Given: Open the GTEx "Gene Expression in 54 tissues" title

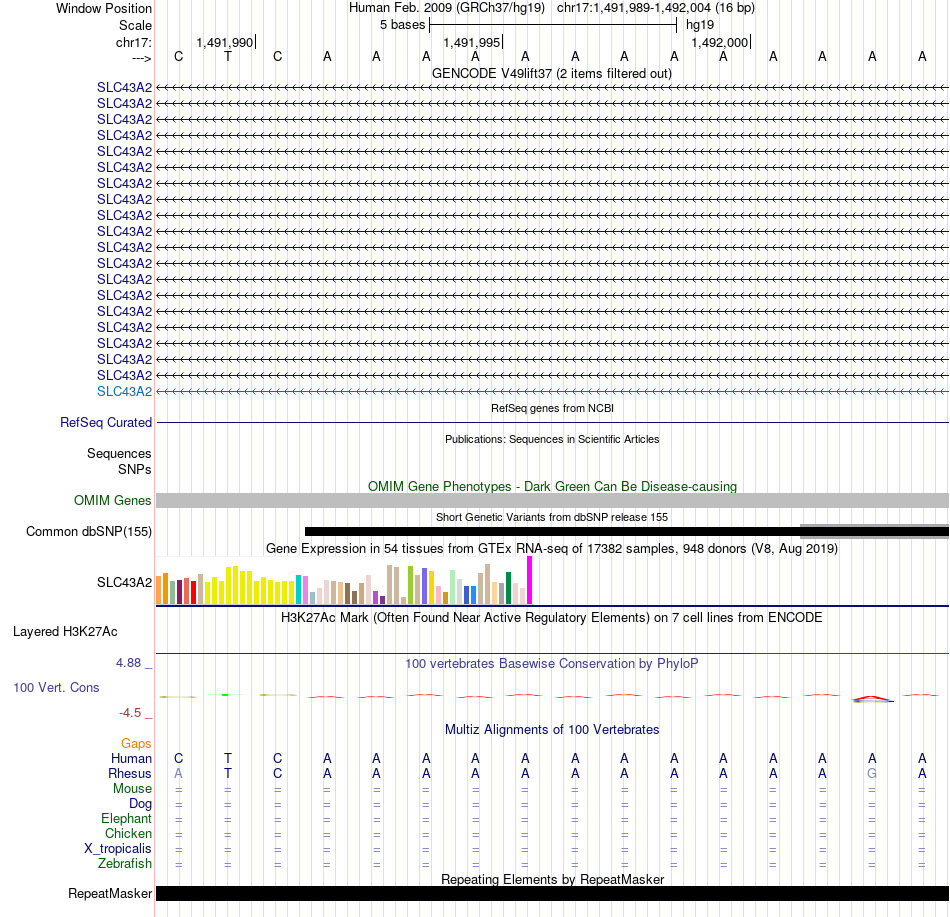Looking at the screenshot, I should 552,548.
